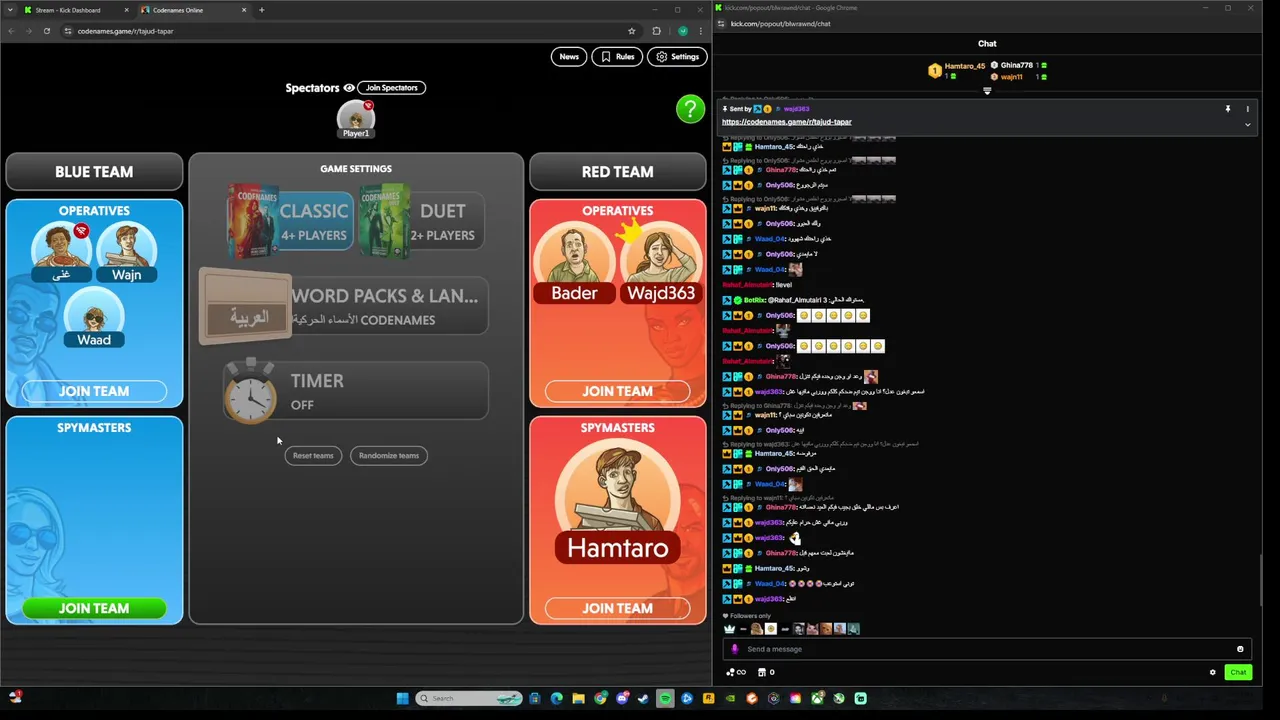Open Word Packs & Language setting
Screen dimensions: 1280x720
(x=344, y=306)
